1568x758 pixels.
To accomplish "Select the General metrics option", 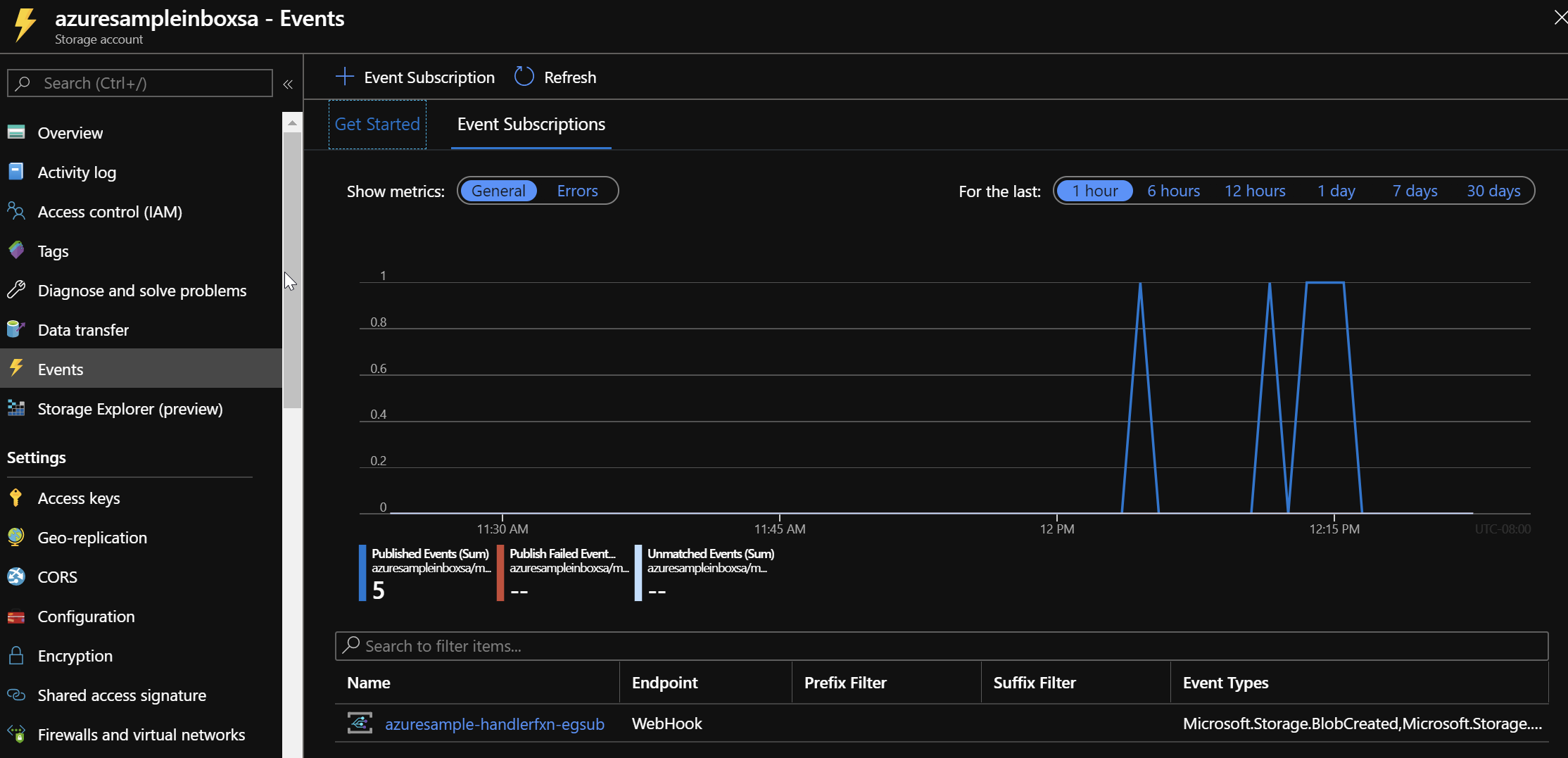I will 498,191.
